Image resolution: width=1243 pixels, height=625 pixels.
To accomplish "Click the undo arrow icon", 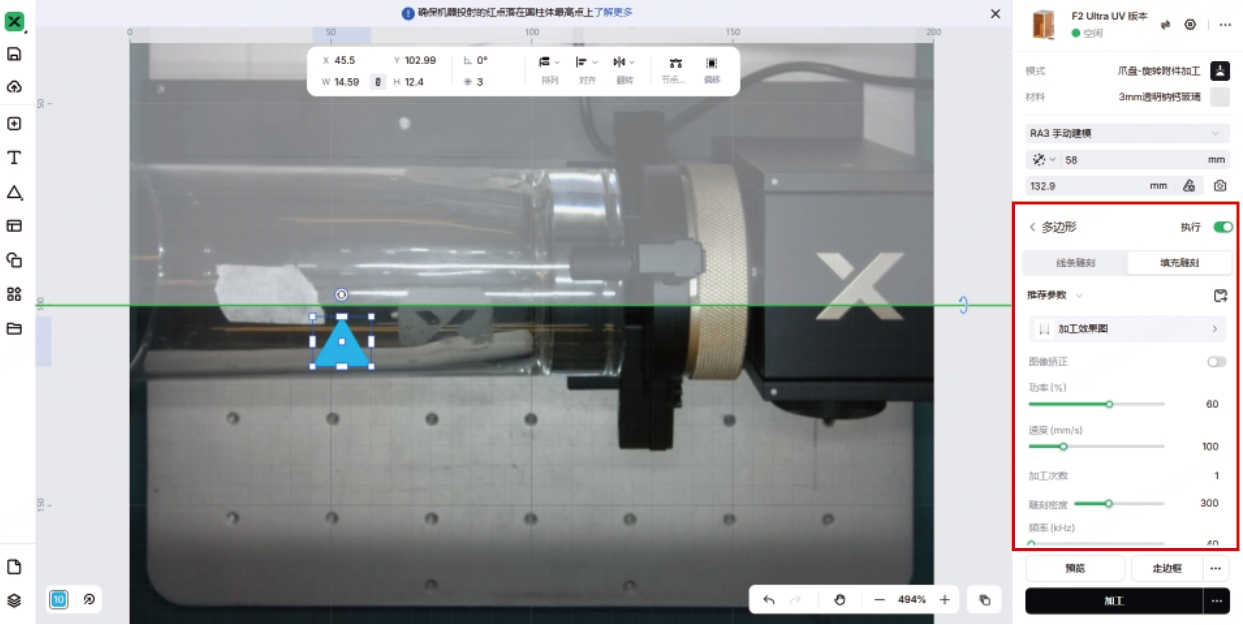I will [768, 600].
